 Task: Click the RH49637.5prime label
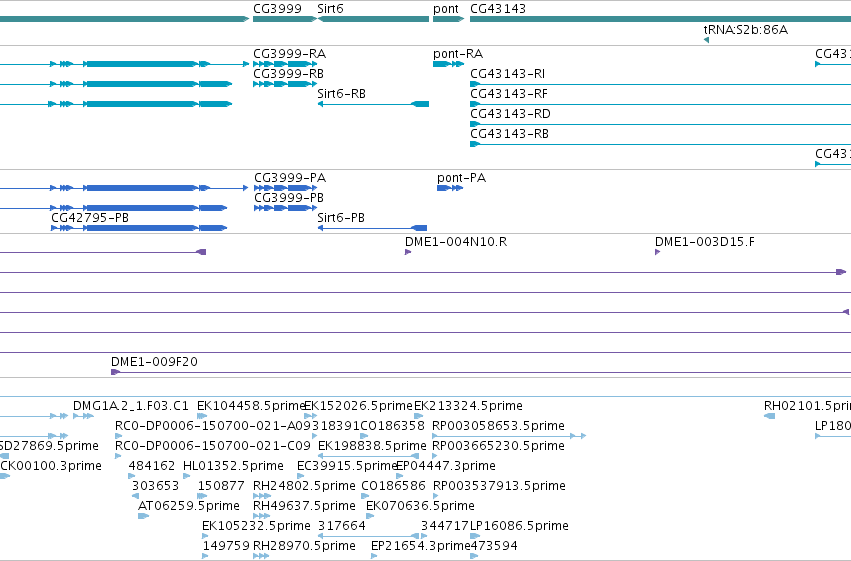pos(304,507)
